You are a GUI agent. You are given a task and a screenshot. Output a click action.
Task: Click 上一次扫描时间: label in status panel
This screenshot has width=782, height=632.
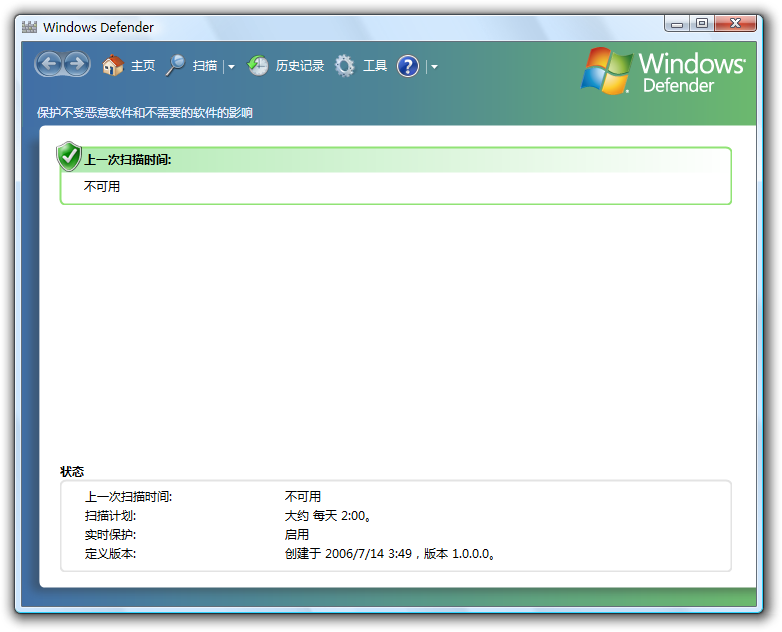tap(128, 497)
